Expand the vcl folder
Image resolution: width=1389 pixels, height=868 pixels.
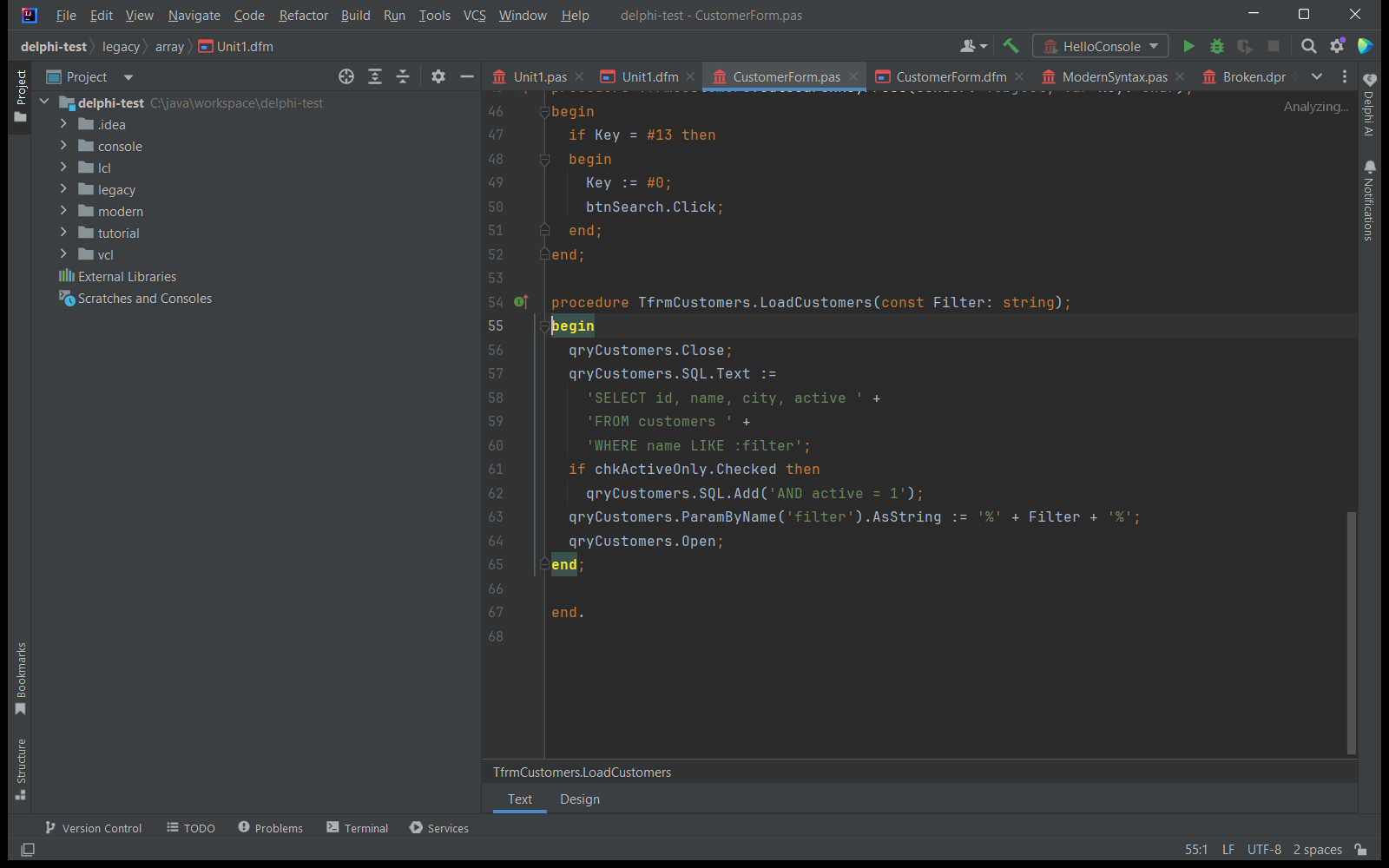(63, 254)
